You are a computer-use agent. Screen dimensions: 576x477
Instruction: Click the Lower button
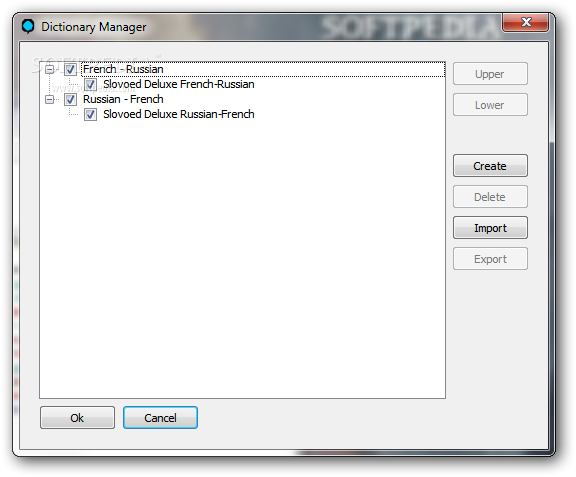[490, 105]
